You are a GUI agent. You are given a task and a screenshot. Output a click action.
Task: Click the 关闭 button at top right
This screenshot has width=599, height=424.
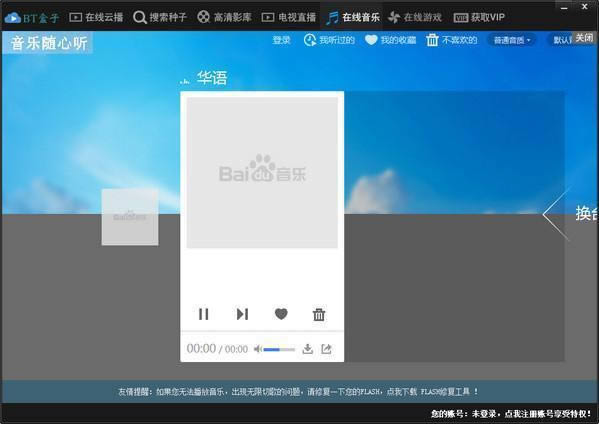[x=584, y=38]
